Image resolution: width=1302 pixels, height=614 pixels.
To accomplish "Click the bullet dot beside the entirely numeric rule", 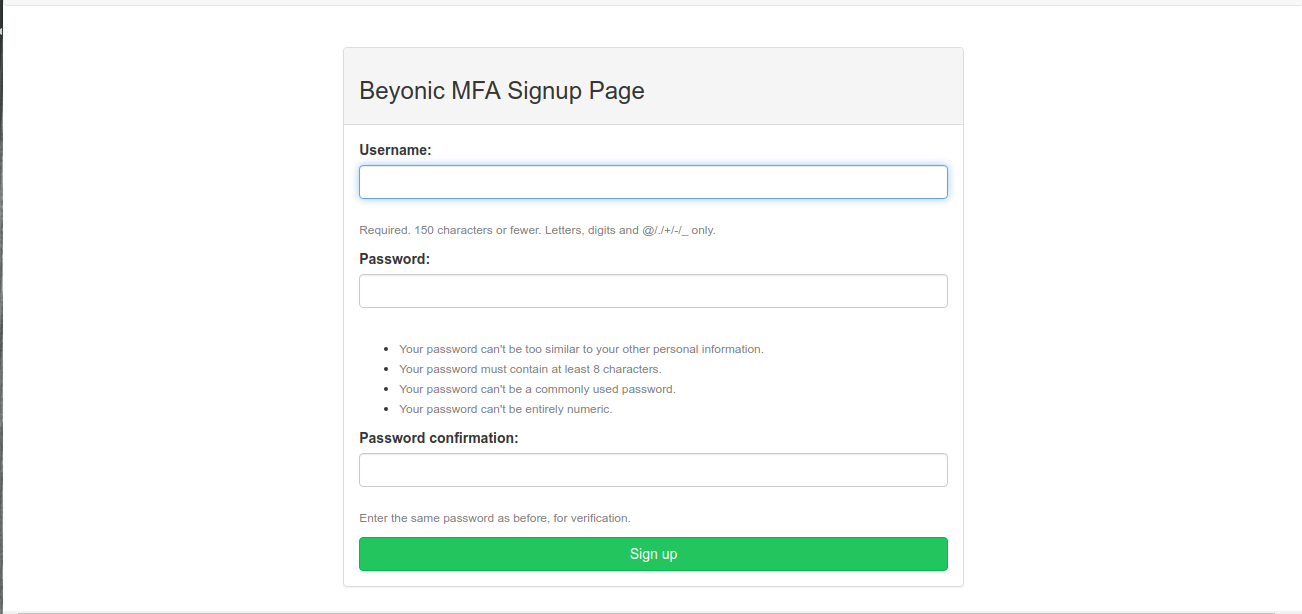I will coord(386,410).
